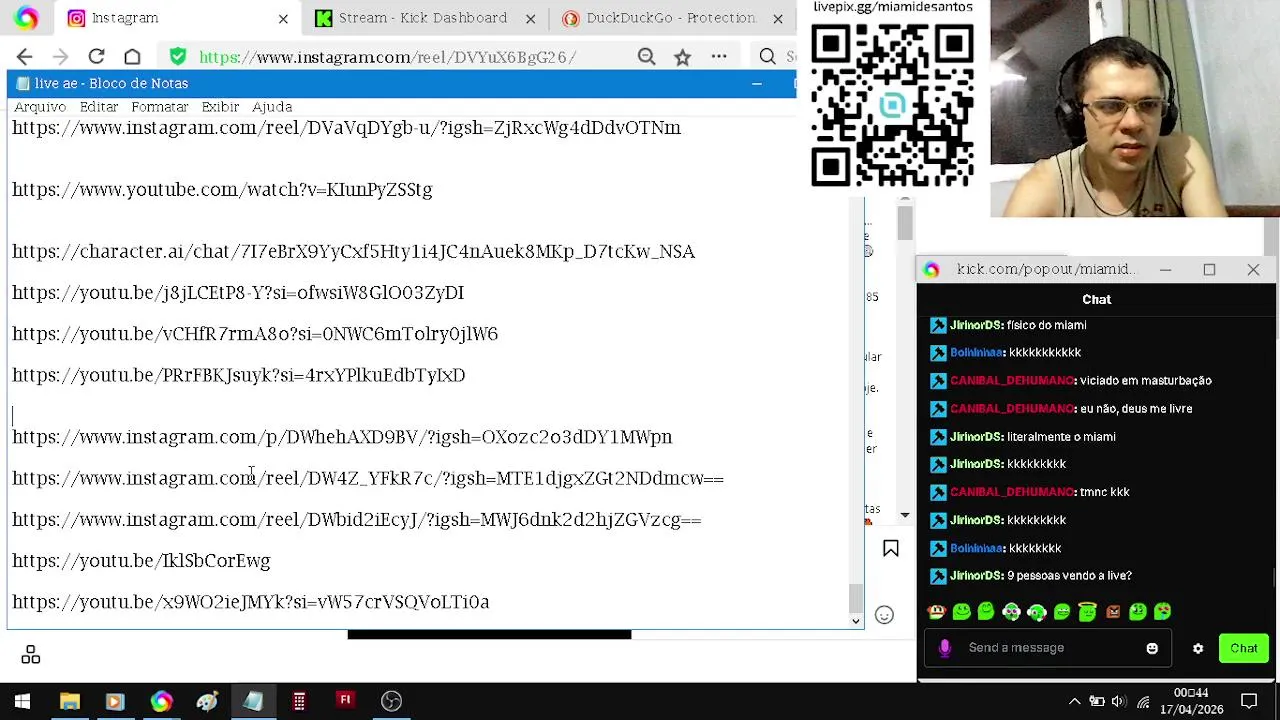Click youtube.com/watch?v=KIunPyZSStg line
1280x720 pixels.
click(x=222, y=189)
